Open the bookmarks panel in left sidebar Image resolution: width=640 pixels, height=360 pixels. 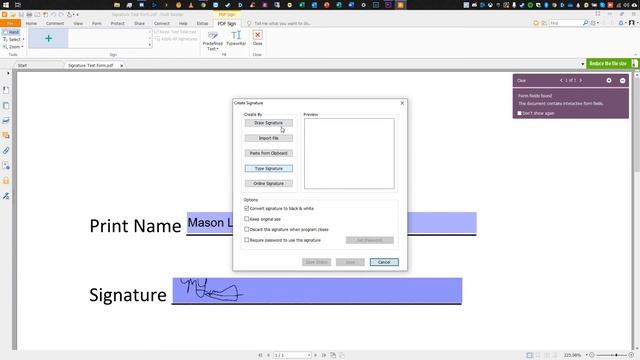coord(6,90)
